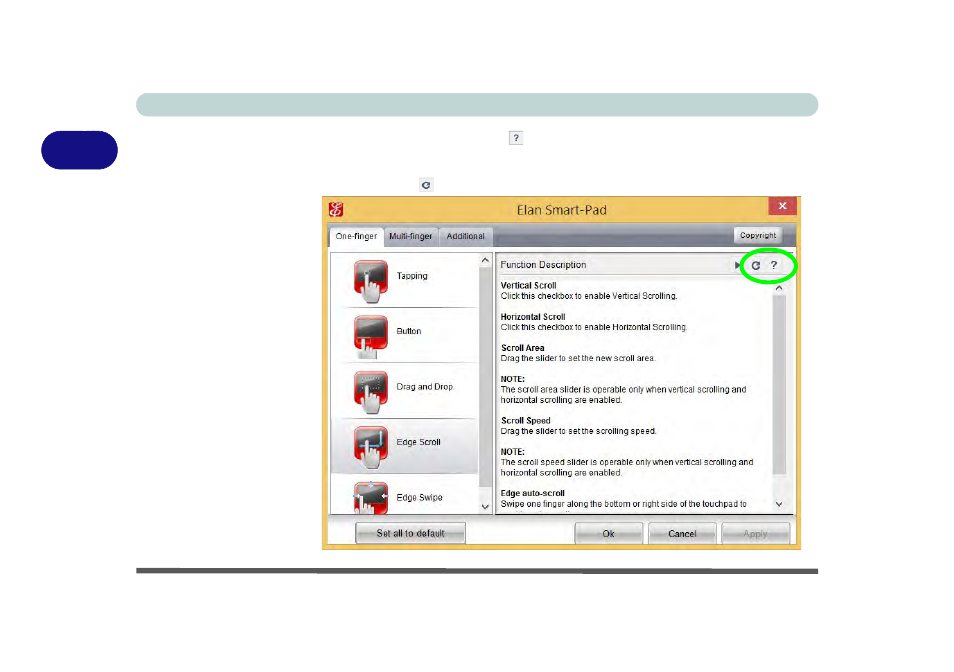The image size is (954, 672).
Task: Click the "Function Description" header label
Action: coord(543,265)
